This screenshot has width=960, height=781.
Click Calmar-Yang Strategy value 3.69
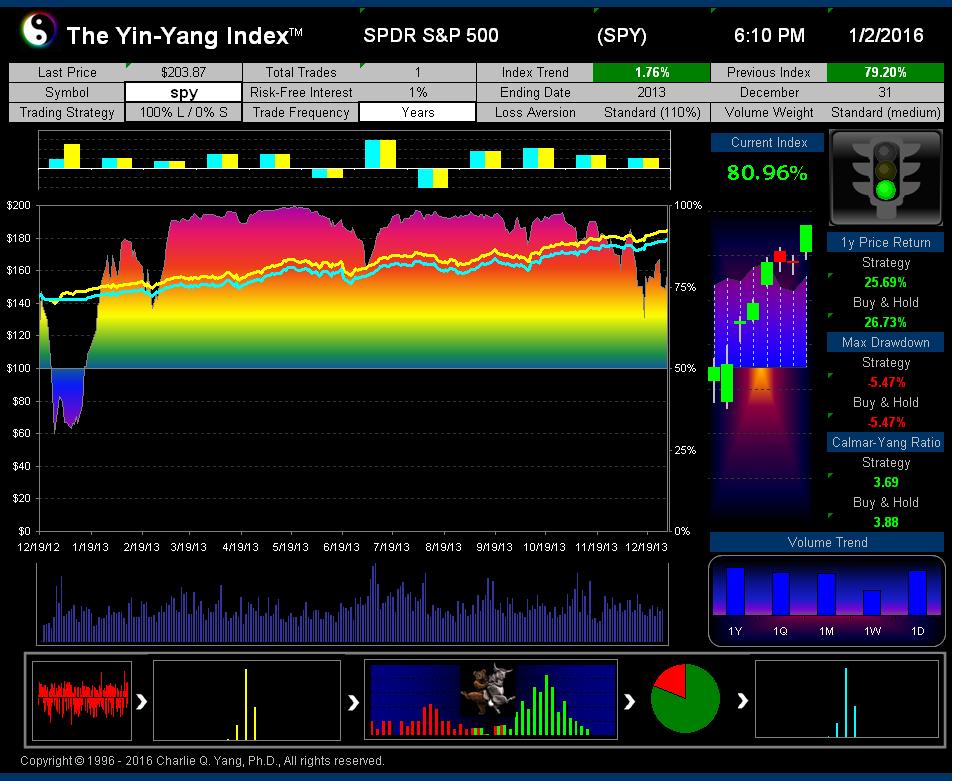coord(885,482)
